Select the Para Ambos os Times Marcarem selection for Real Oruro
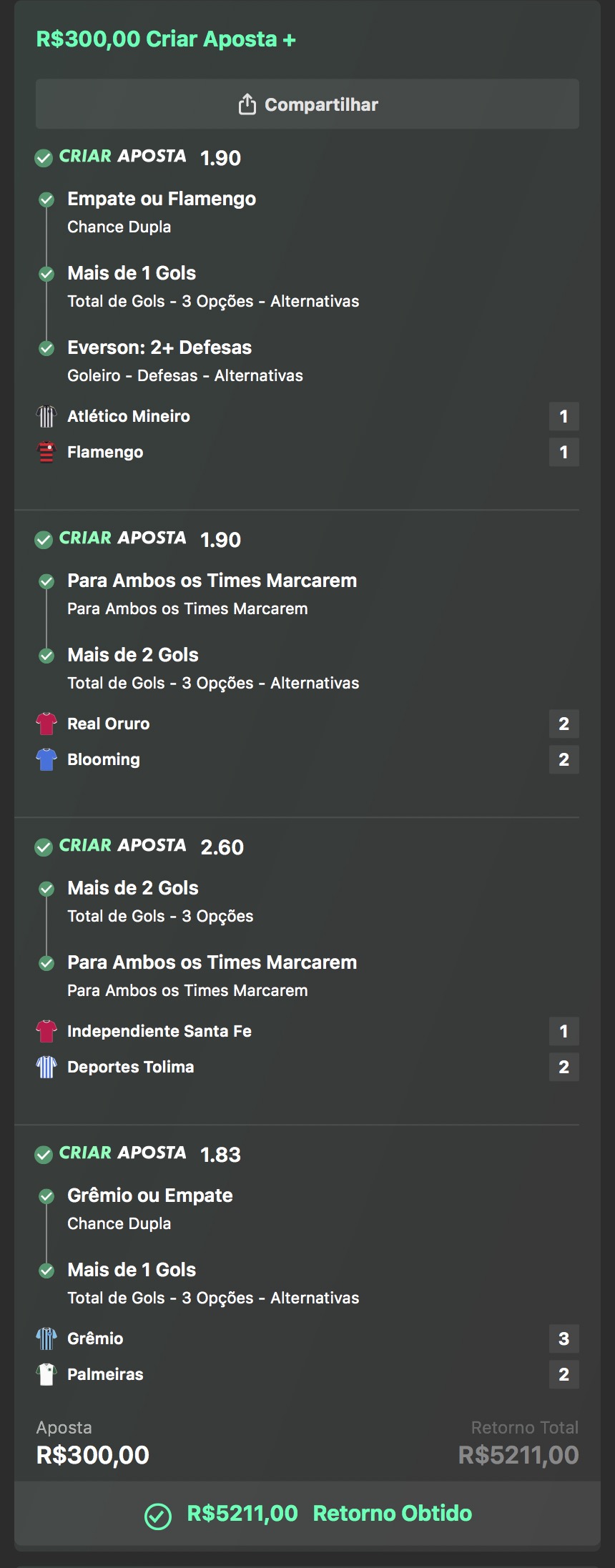615x1568 pixels. [x=212, y=581]
